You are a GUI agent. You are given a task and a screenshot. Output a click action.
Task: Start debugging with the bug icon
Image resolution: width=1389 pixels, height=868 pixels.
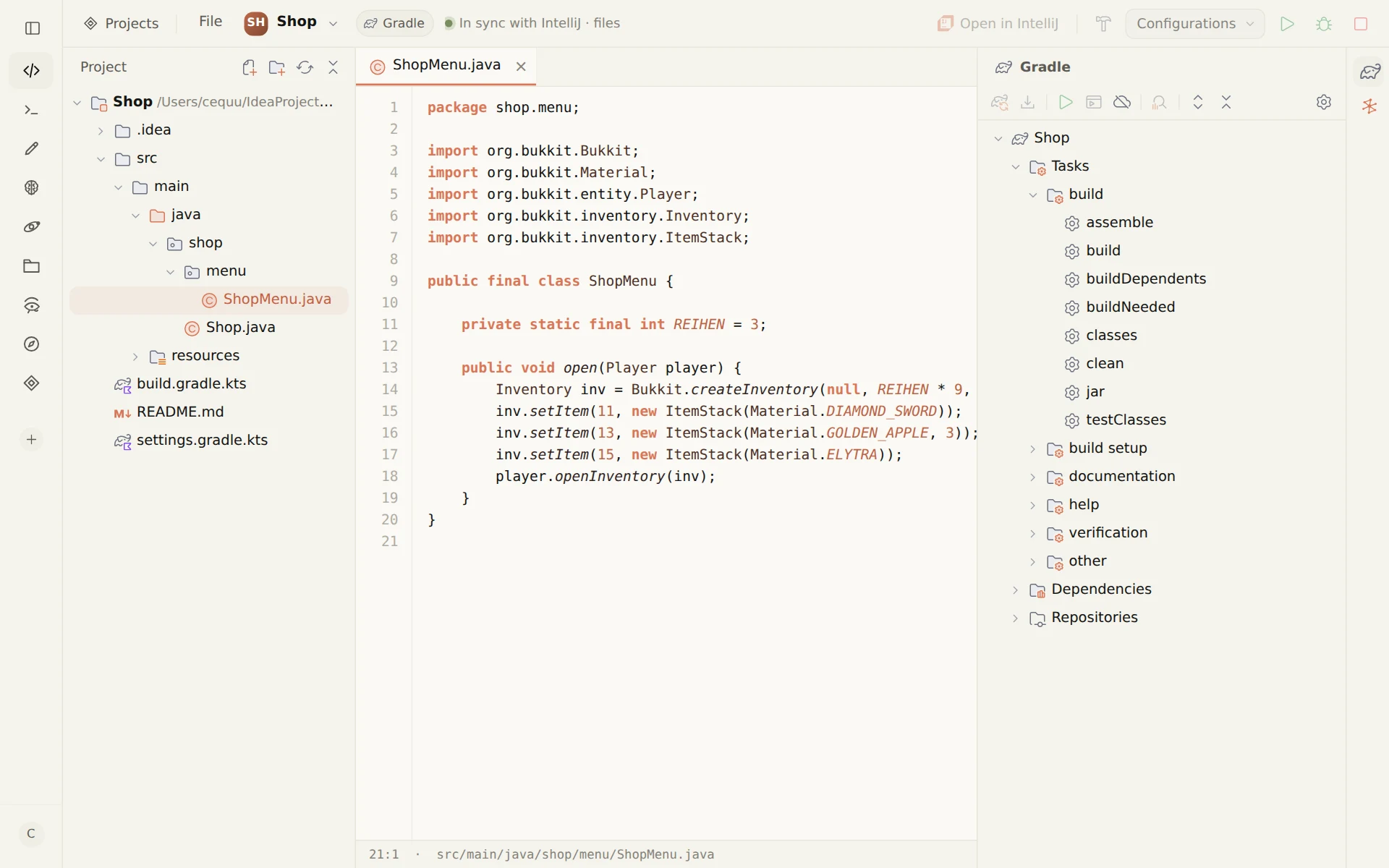[1324, 24]
